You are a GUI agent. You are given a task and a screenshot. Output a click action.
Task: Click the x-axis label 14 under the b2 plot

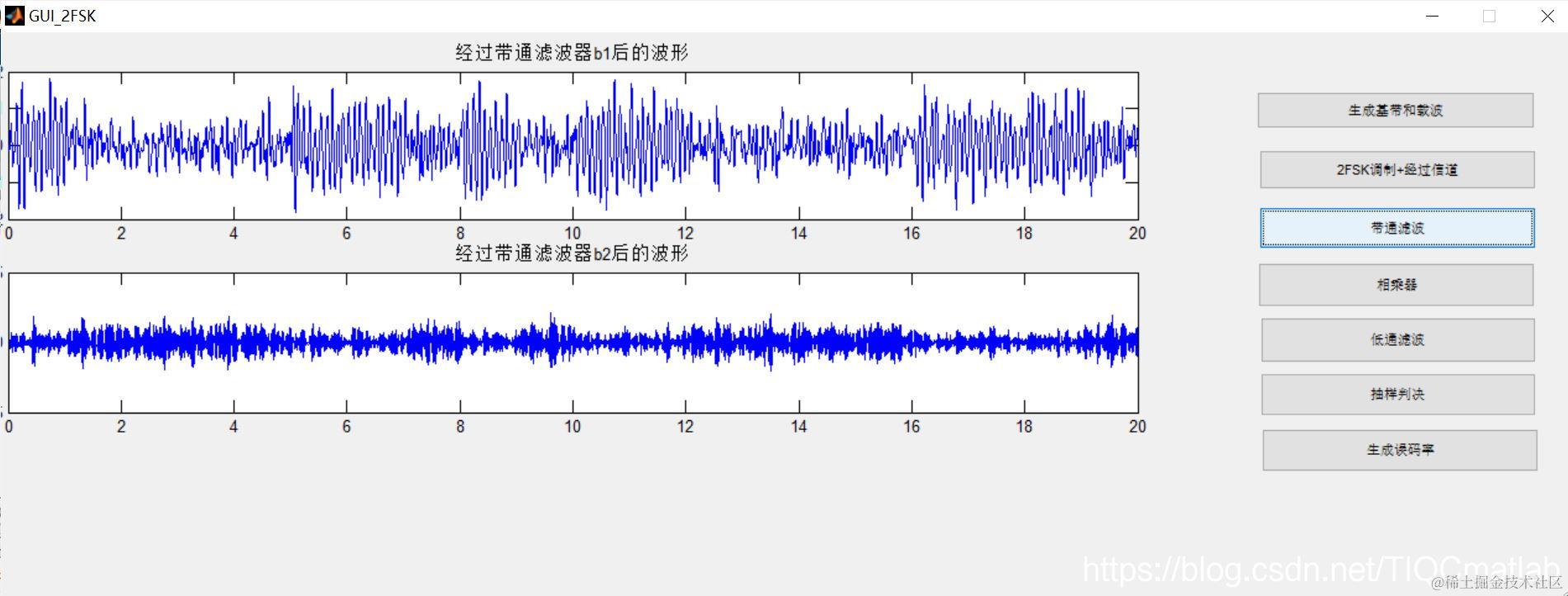(x=798, y=427)
